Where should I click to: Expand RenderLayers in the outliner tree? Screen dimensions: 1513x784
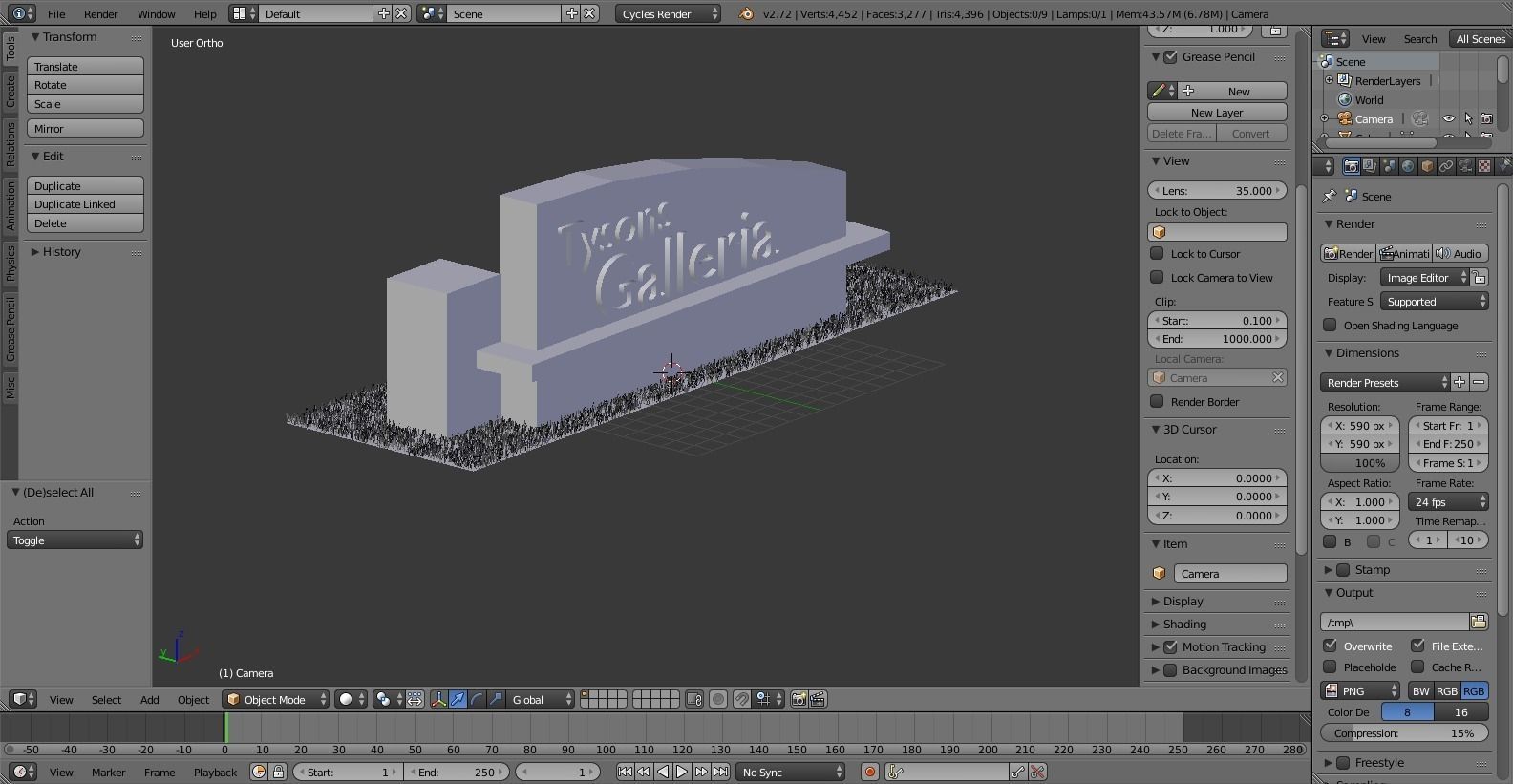click(1329, 80)
